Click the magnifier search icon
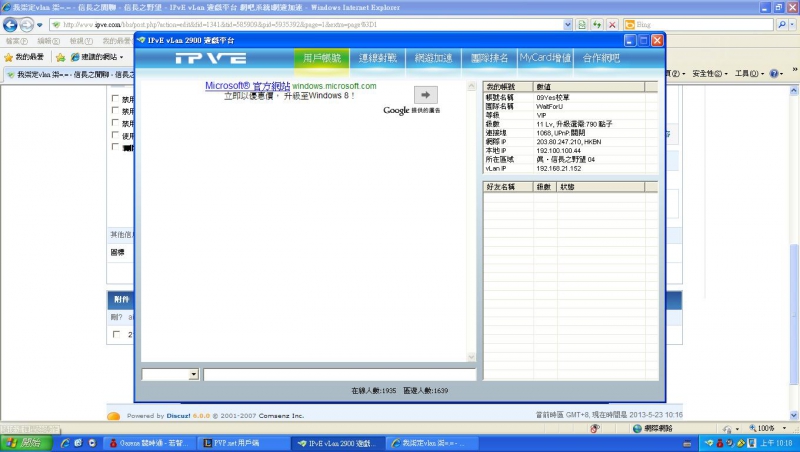The image size is (800, 452). 782,24
